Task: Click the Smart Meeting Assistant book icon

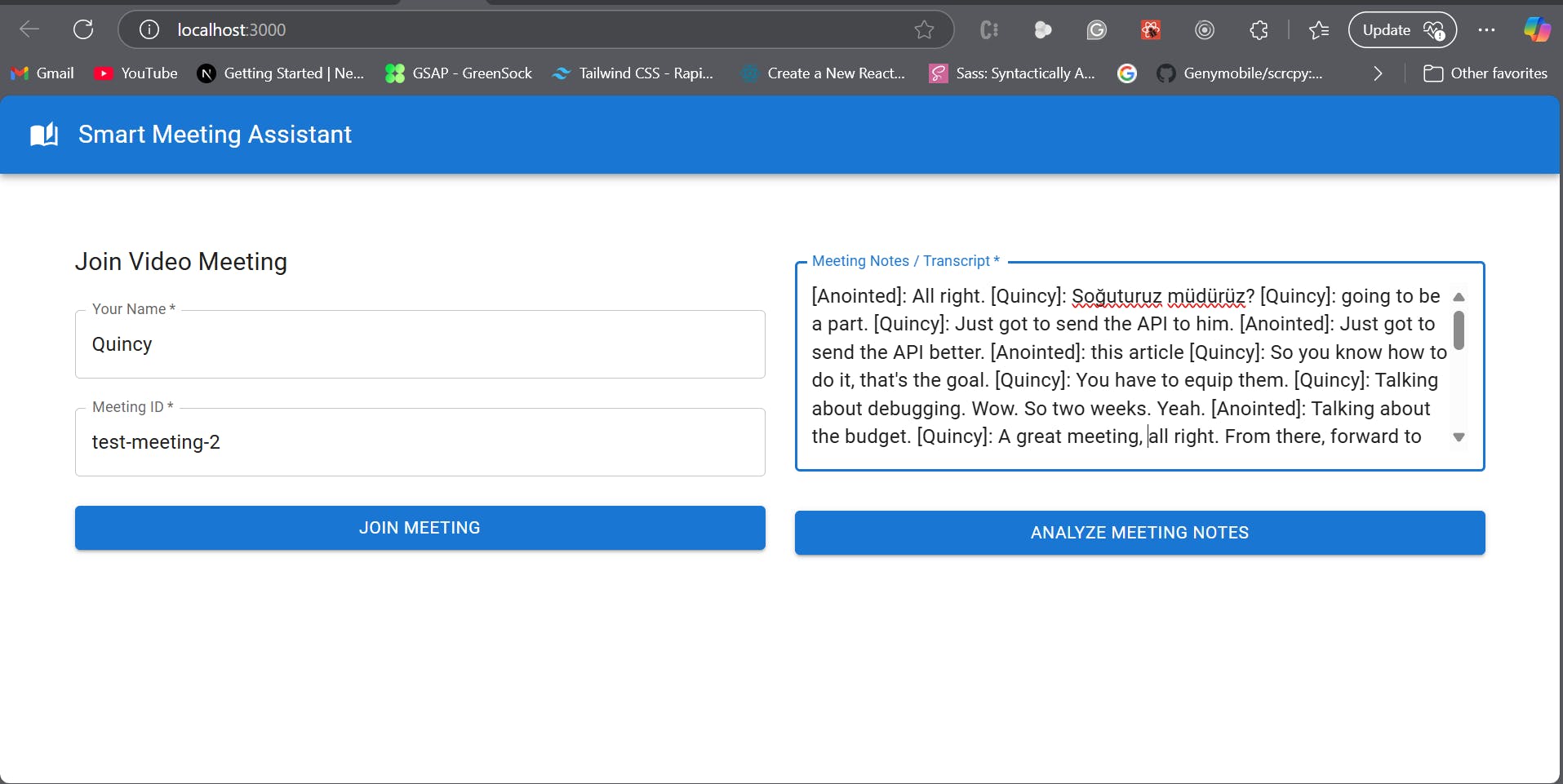Action: 44,135
